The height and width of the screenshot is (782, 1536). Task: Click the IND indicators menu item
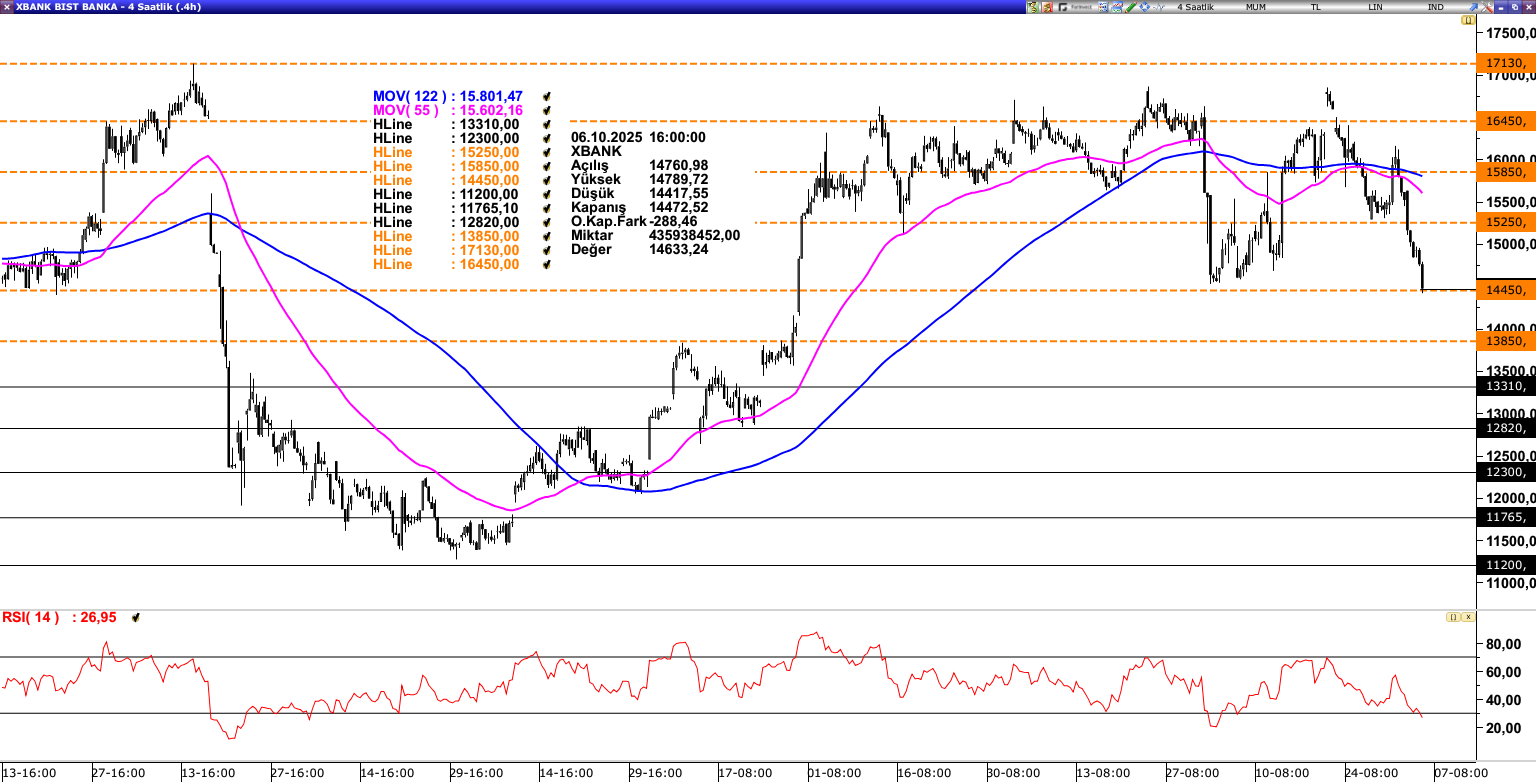click(x=1435, y=7)
